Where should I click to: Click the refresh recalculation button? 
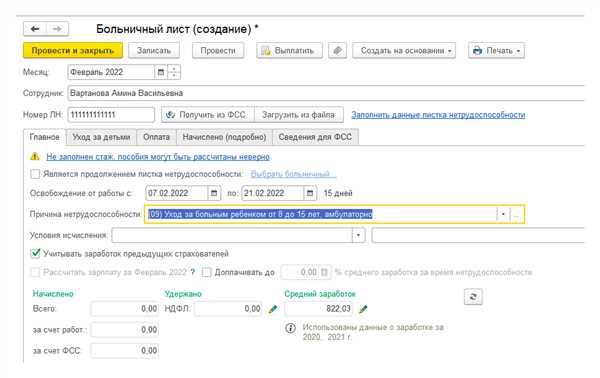473,297
